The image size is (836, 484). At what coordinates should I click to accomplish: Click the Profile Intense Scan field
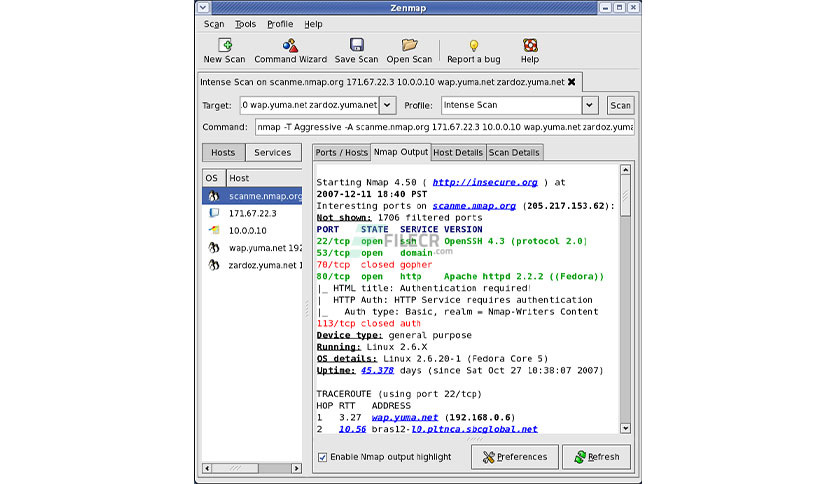511,106
